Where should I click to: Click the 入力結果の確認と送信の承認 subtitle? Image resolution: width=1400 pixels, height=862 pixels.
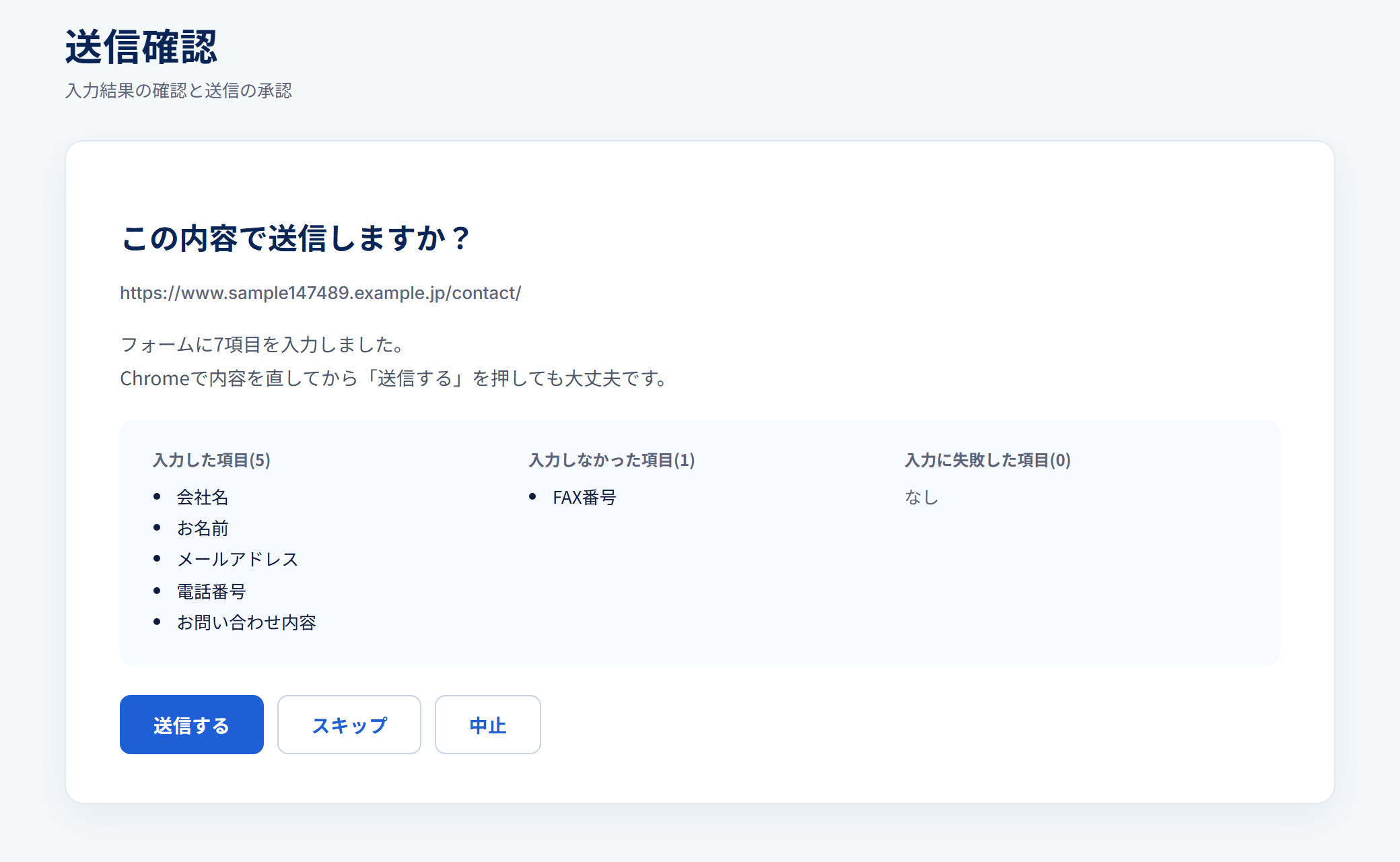[x=178, y=90]
